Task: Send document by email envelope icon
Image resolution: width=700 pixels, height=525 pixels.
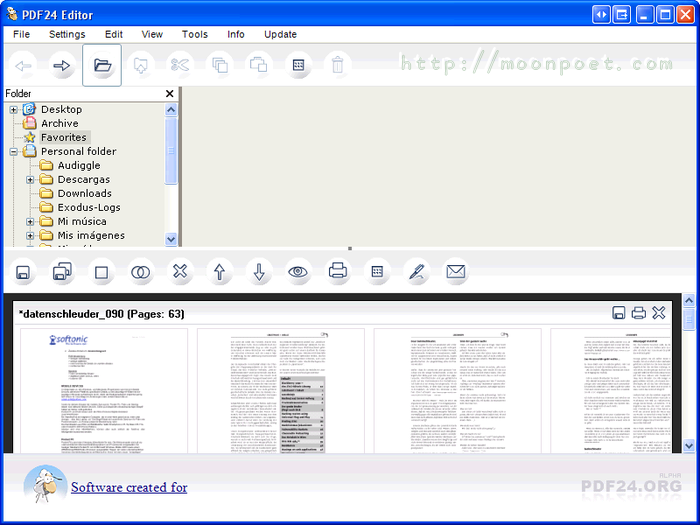Action: pos(456,272)
